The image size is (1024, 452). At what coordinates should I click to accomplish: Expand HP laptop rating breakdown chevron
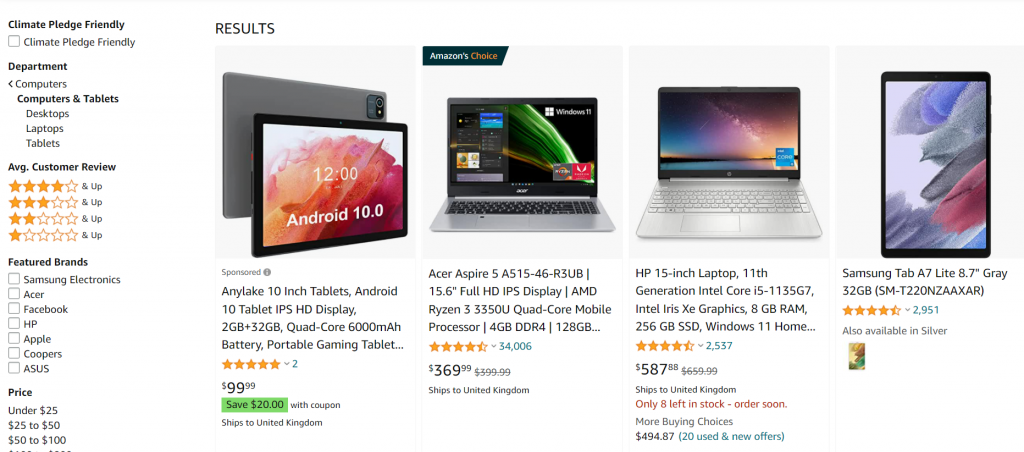[700, 347]
